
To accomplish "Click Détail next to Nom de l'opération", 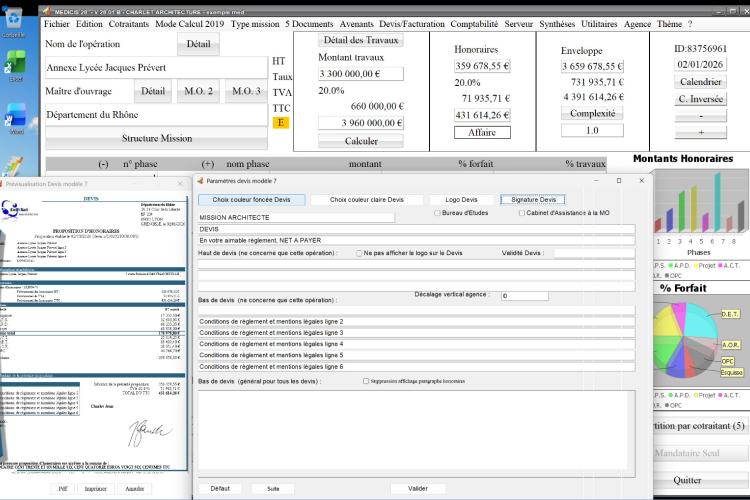I will (x=199, y=44).
